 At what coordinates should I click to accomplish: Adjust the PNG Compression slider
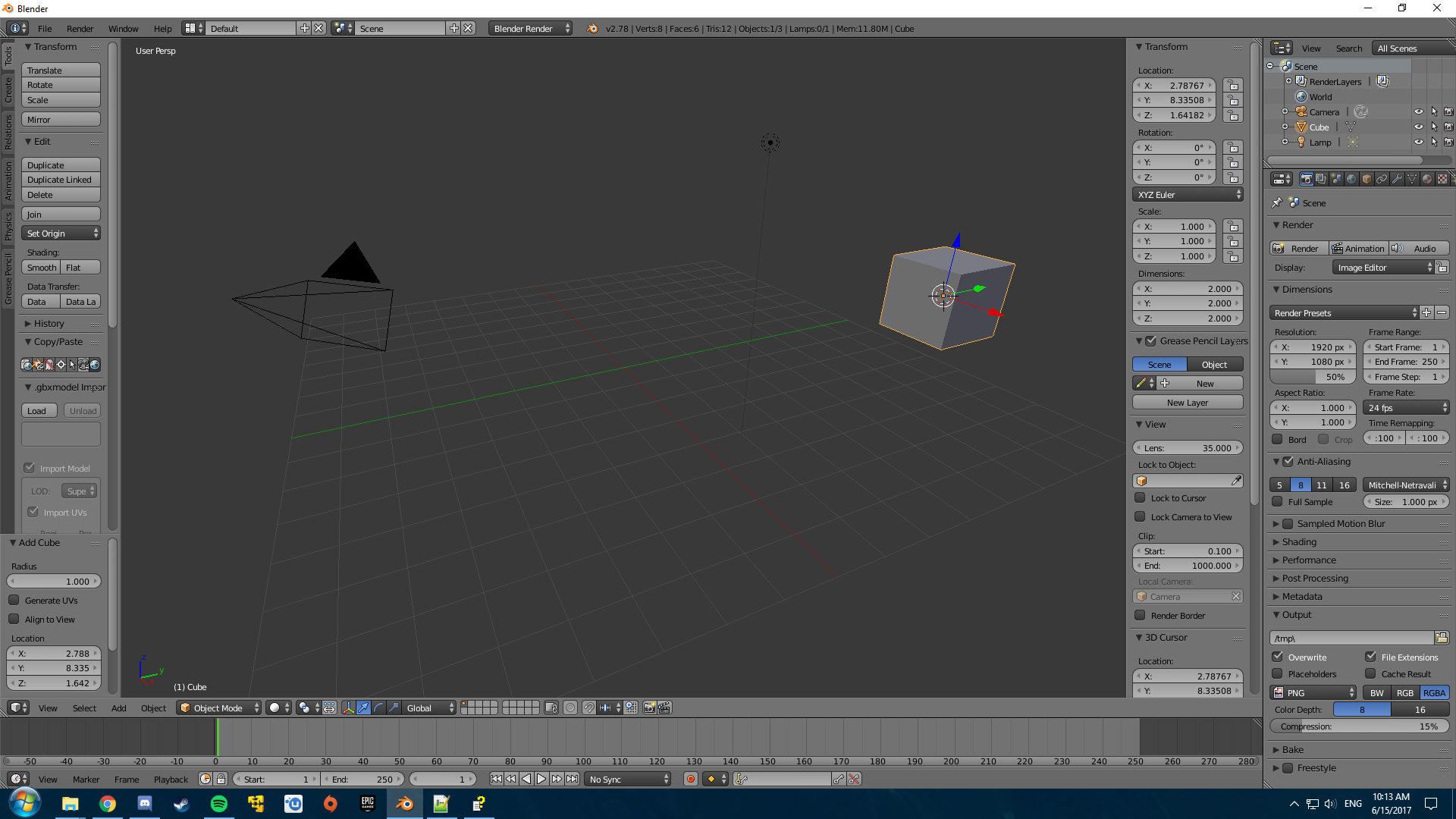click(x=1358, y=726)
